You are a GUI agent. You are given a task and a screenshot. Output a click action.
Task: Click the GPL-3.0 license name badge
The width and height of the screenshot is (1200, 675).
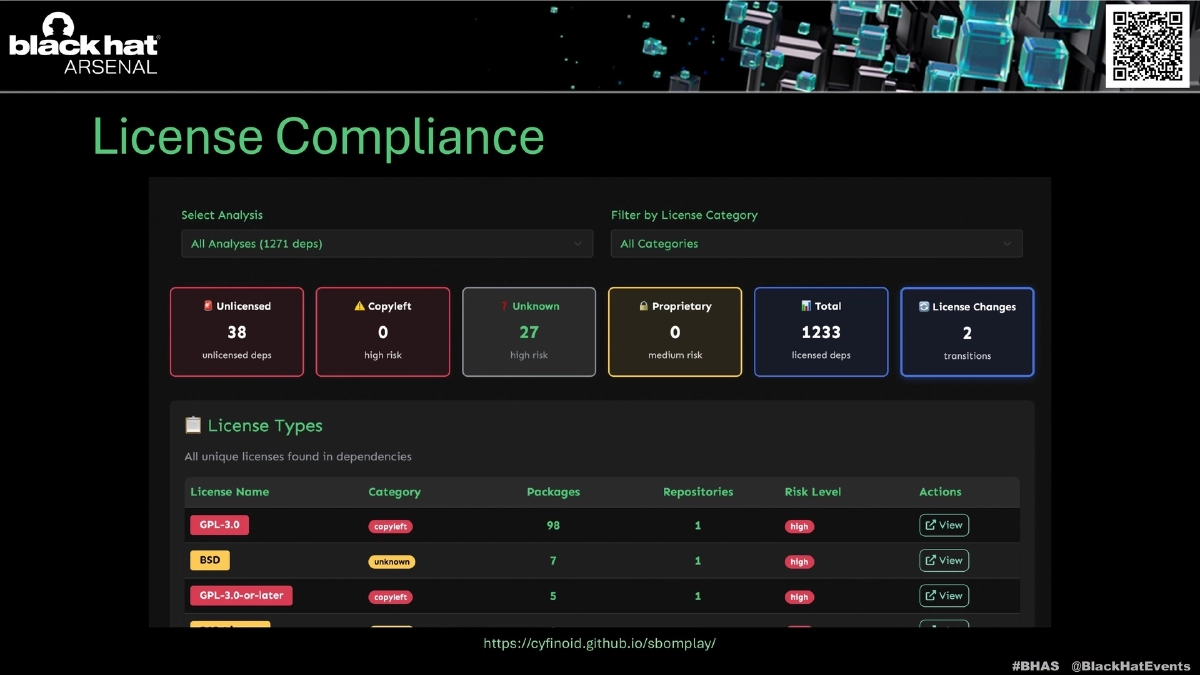coord(219,524)
